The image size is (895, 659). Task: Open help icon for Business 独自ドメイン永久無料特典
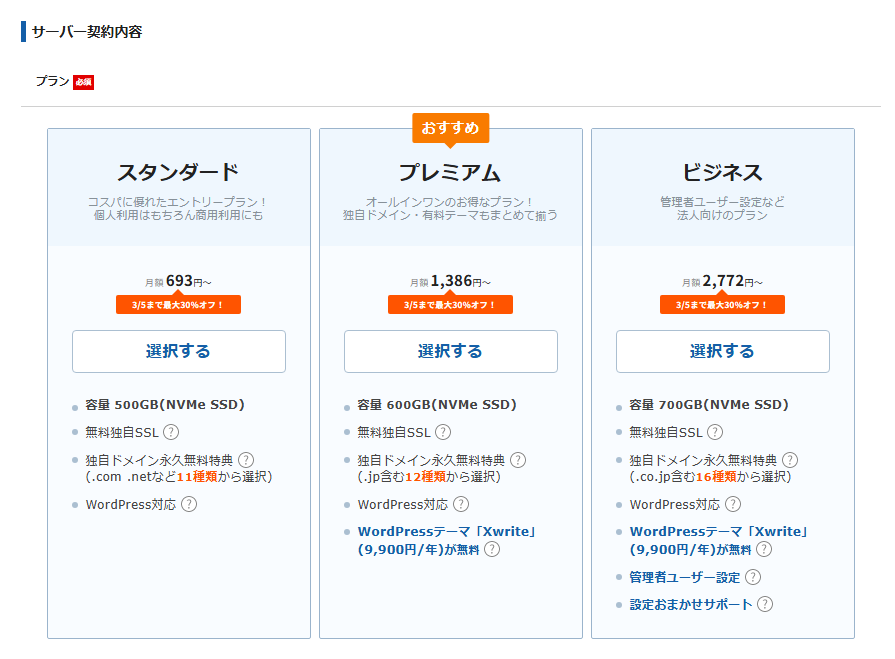(790, 460)
